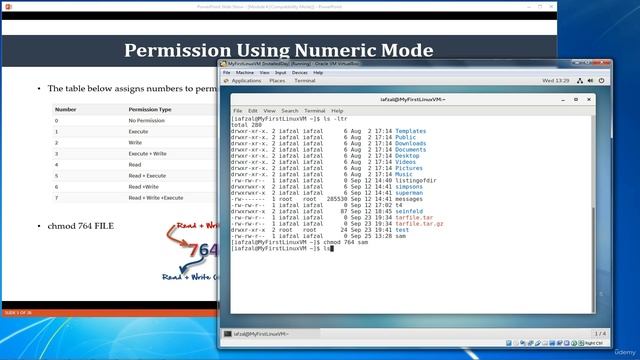This screenshot has height=360, width=640.
Task: Click simpsons directory name in terminal
Action: pos(409,187)
